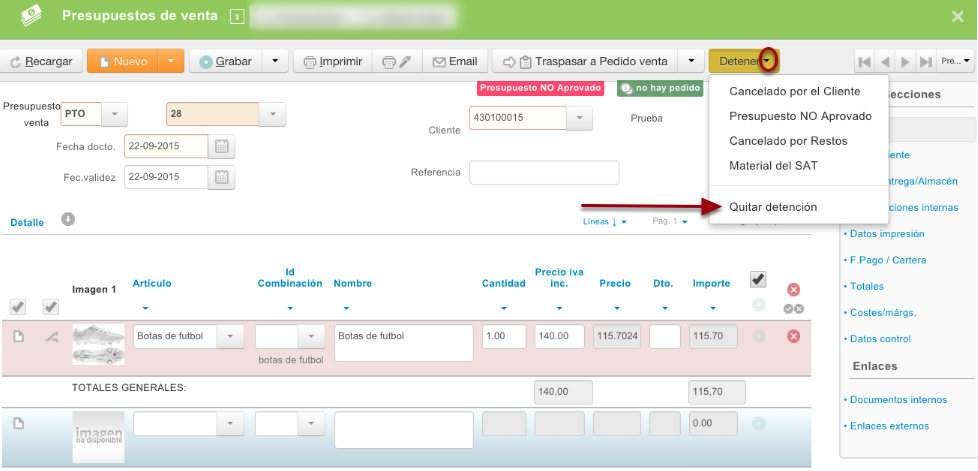Click the Detener button

pos(738,61)
